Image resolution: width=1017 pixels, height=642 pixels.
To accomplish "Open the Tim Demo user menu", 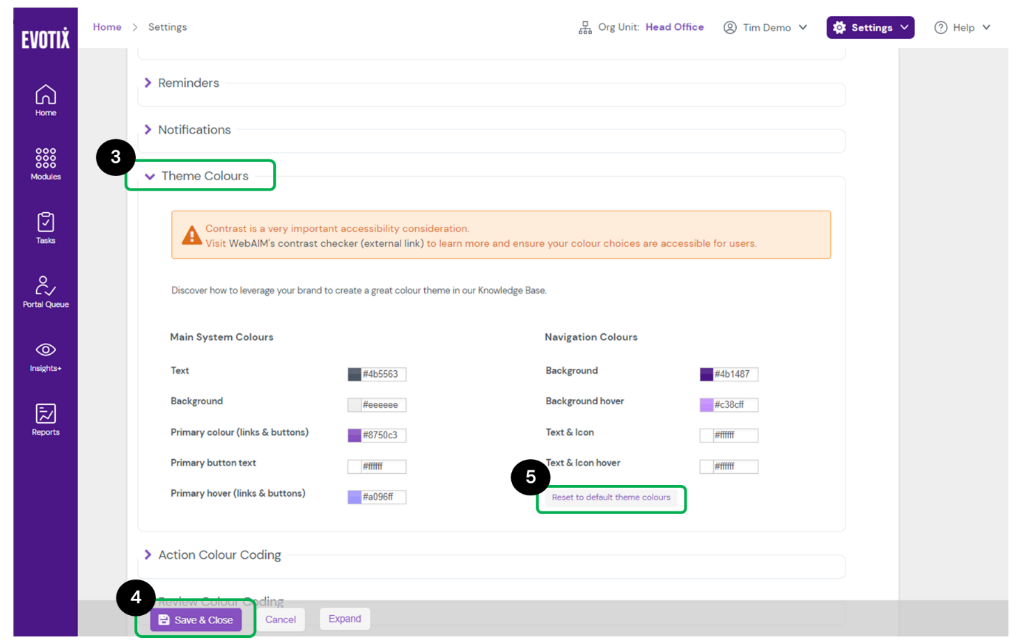I will pos(766,28).
